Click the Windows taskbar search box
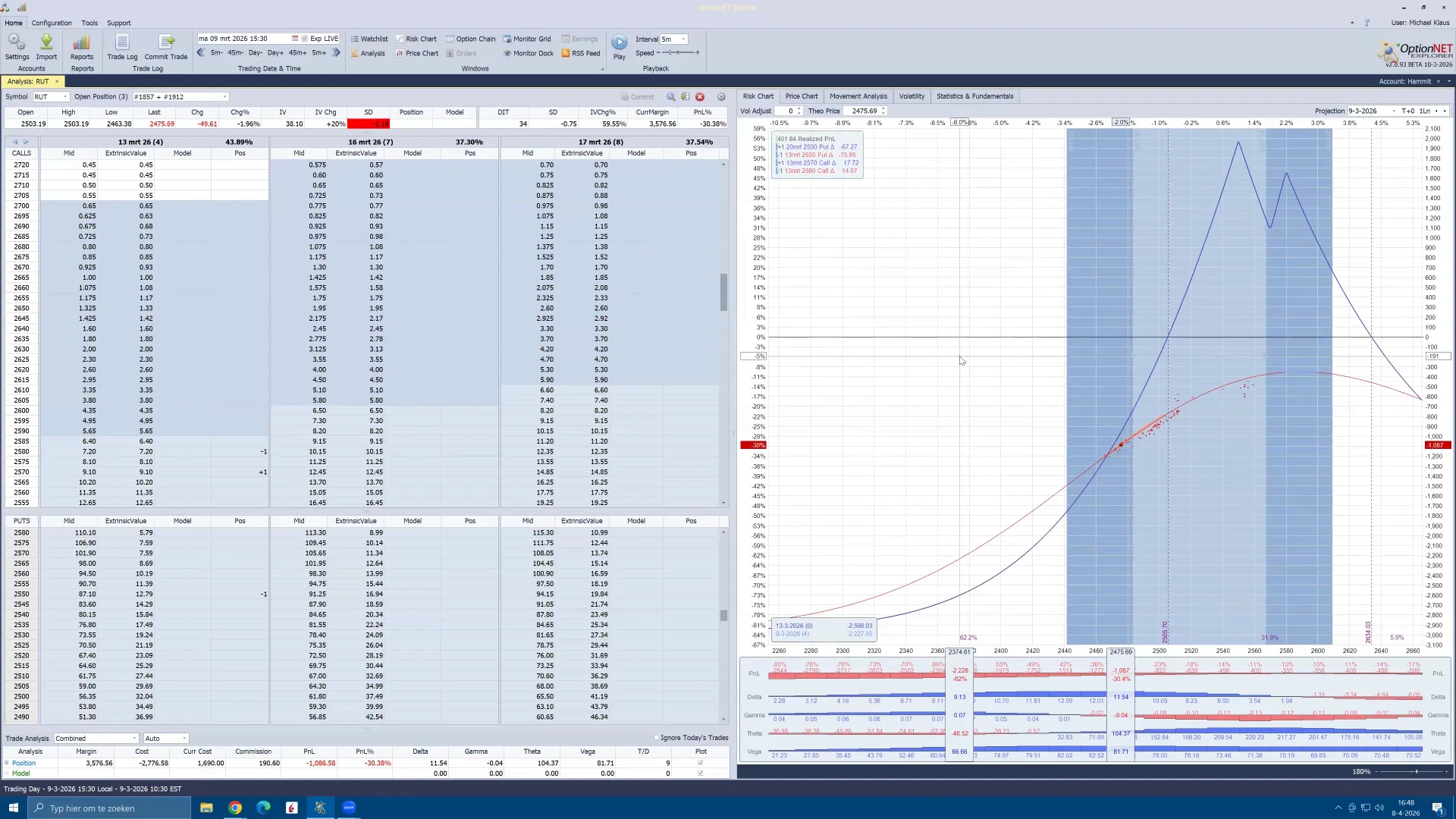This screenshot has width=1456, height=819. pyautogui.click(x=109, y=808)
